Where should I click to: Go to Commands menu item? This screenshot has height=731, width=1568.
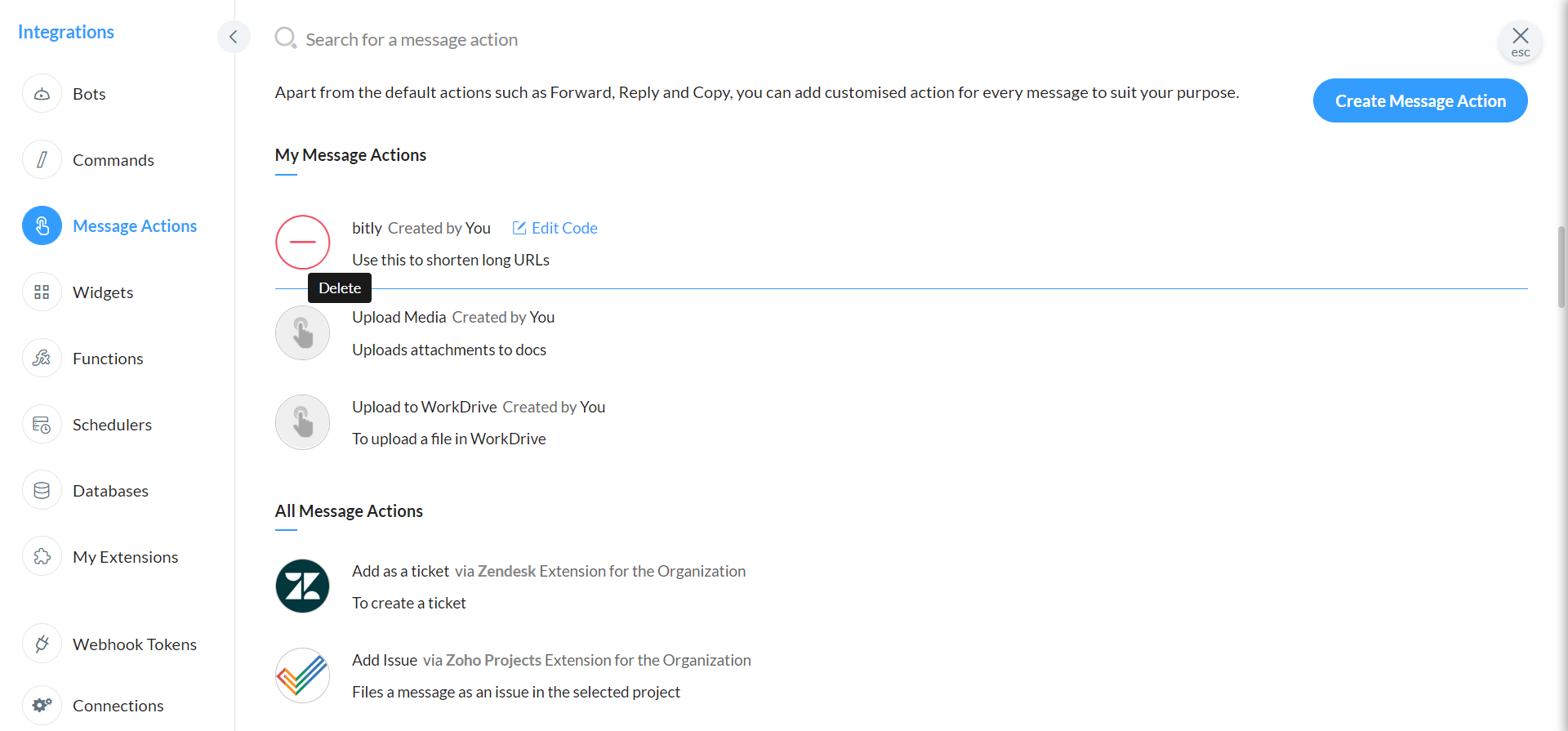[x=114, y=160]
